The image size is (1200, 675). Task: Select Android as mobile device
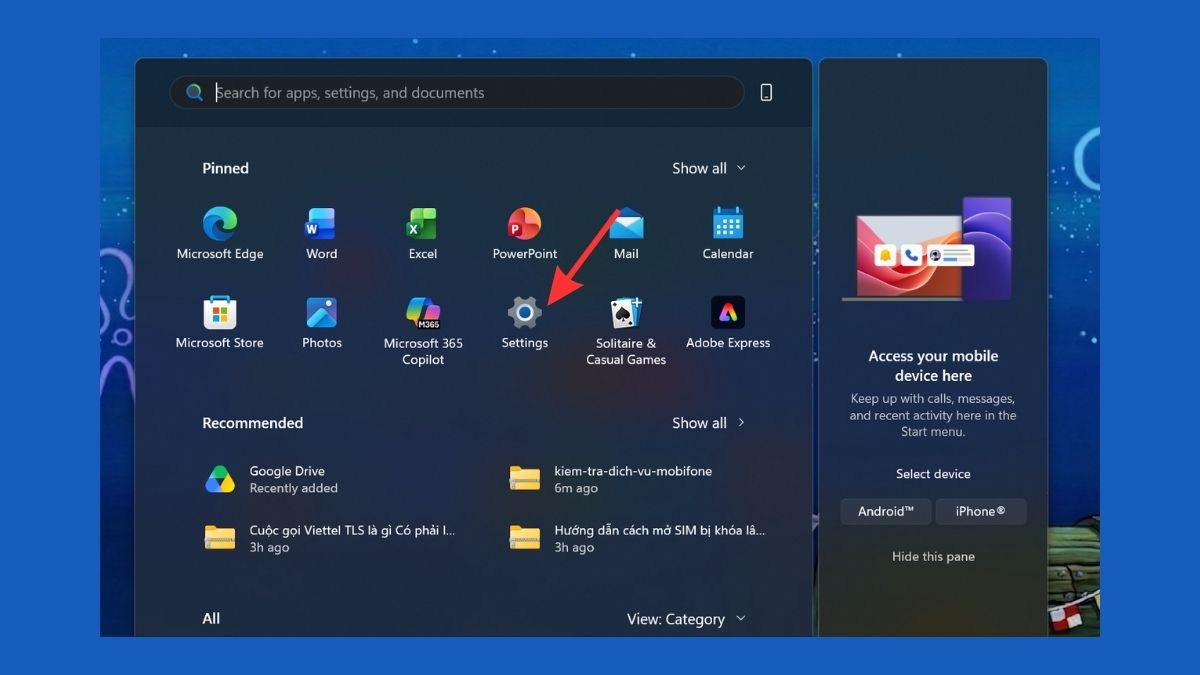click(886, 511)
